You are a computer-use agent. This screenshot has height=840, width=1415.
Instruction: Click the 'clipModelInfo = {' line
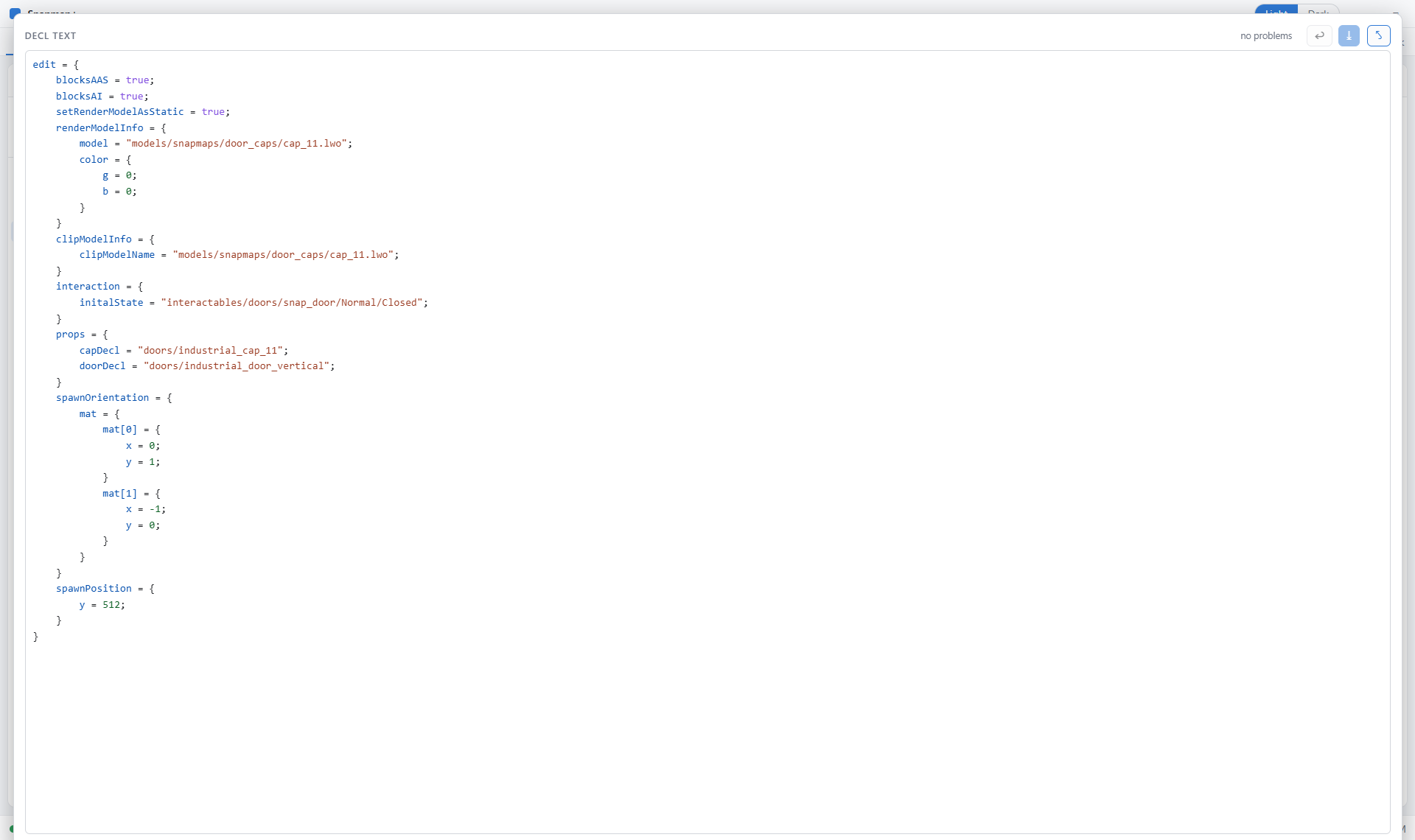(105, 239)
